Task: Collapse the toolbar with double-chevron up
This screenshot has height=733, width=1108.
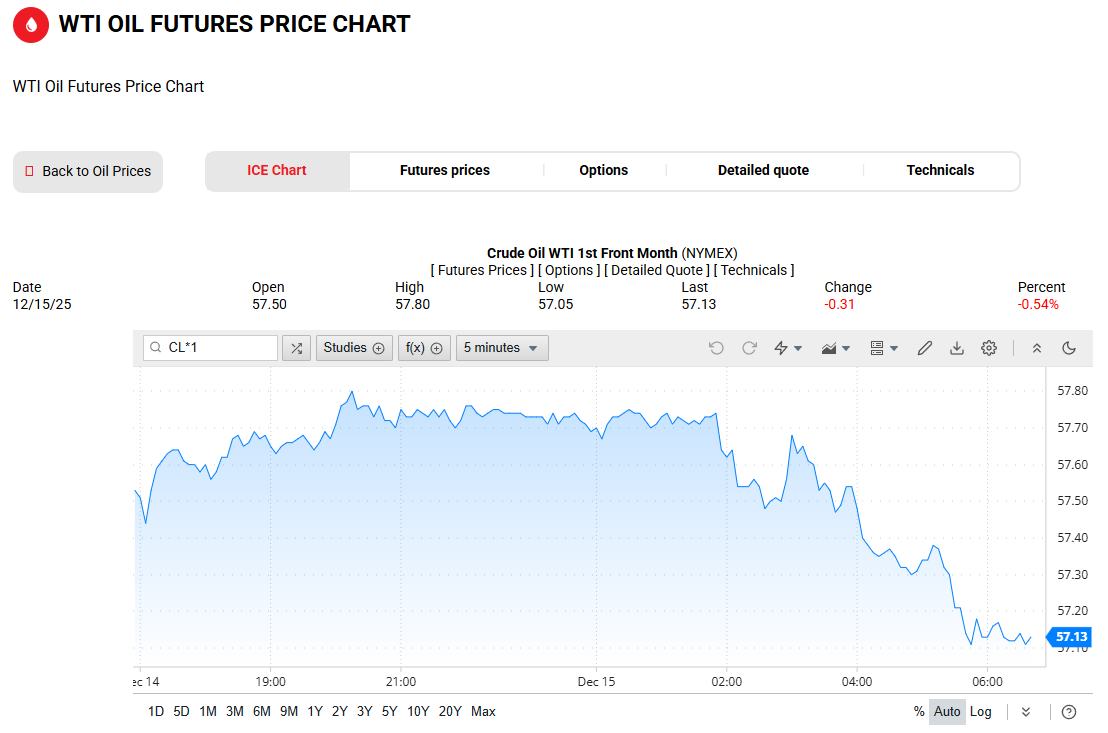Action: click(x=1037, y=348)
